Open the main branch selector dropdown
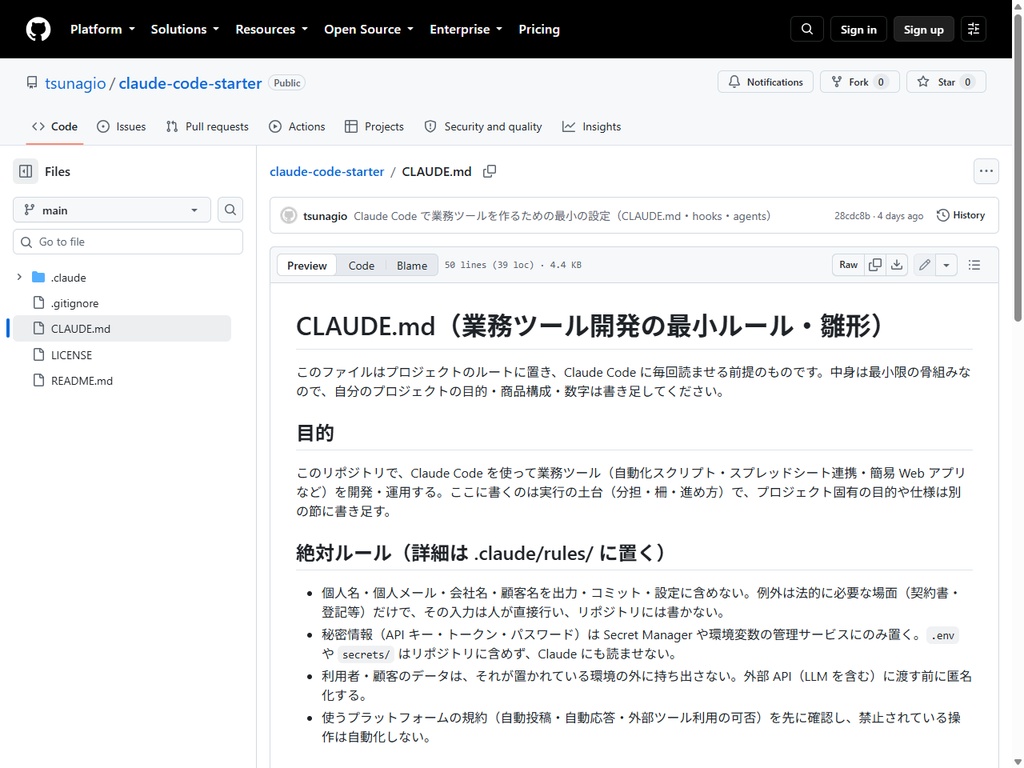The width and height of the screenshot is (1024, 768). pyautogui.click(x=112, y=210)
